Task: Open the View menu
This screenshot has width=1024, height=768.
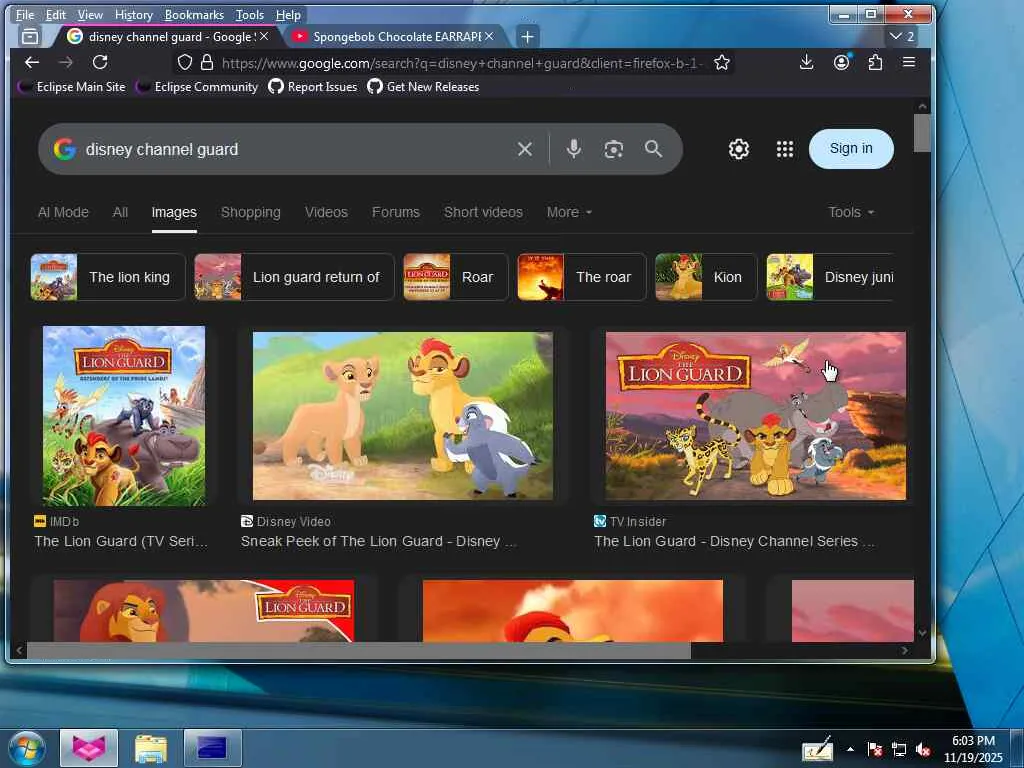Action: point(90,15)
